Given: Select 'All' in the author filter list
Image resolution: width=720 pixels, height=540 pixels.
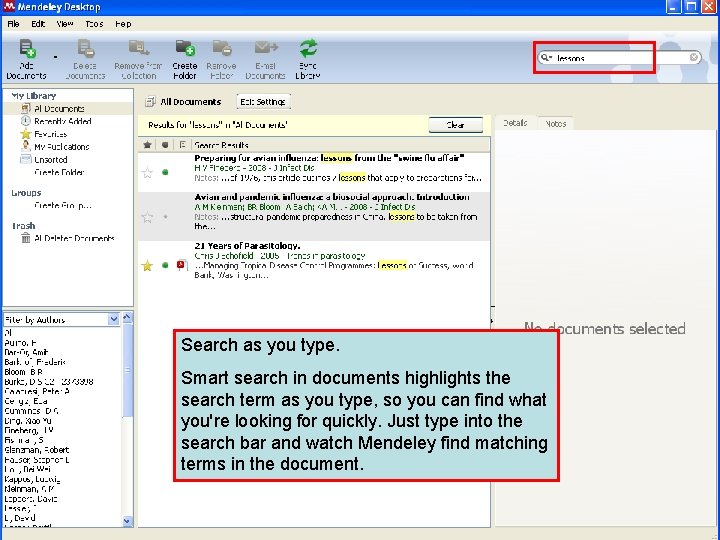Looking at the screenshot, I should pos(8,332).
